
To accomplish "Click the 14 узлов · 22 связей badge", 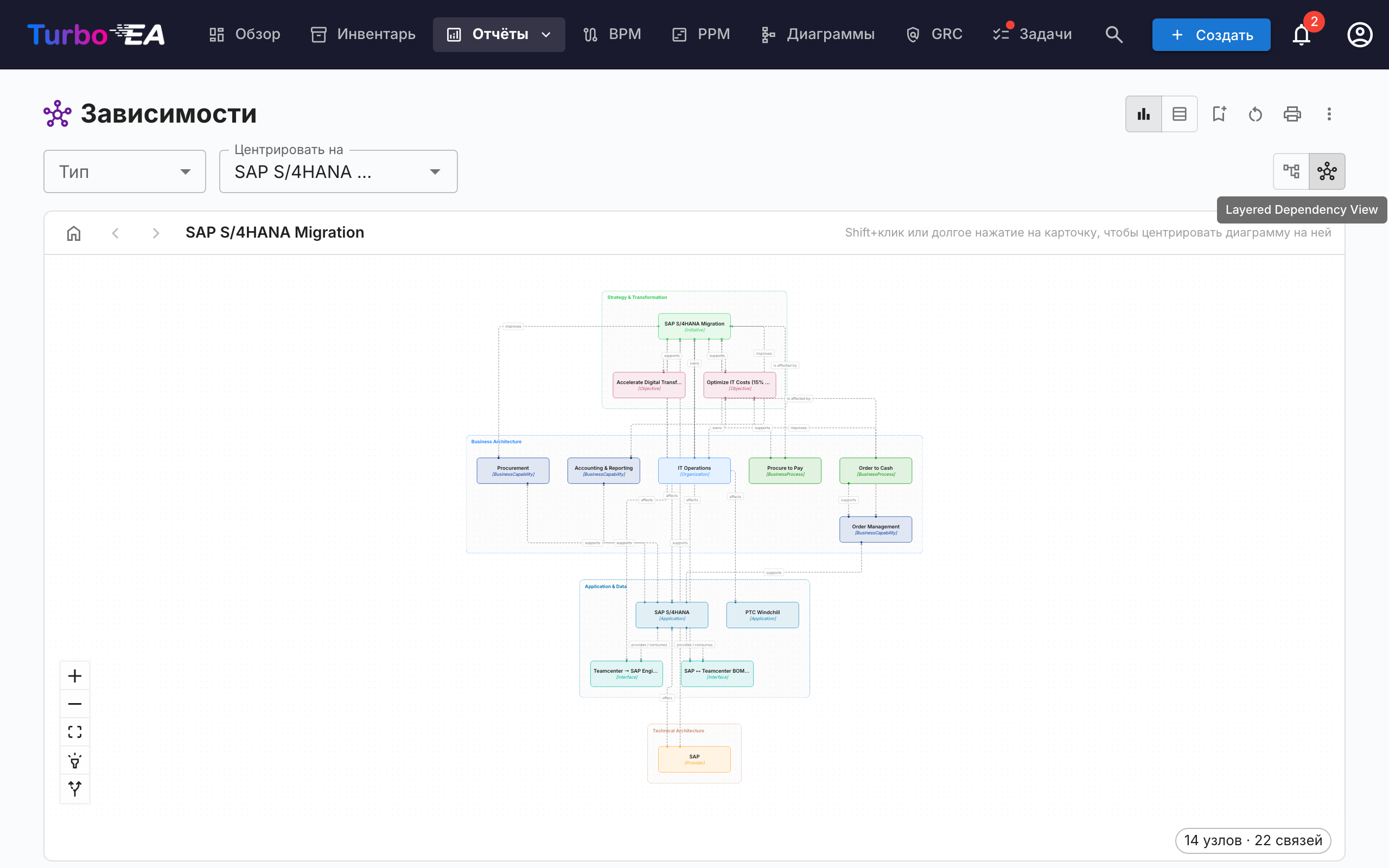I will coord(1253,840).
